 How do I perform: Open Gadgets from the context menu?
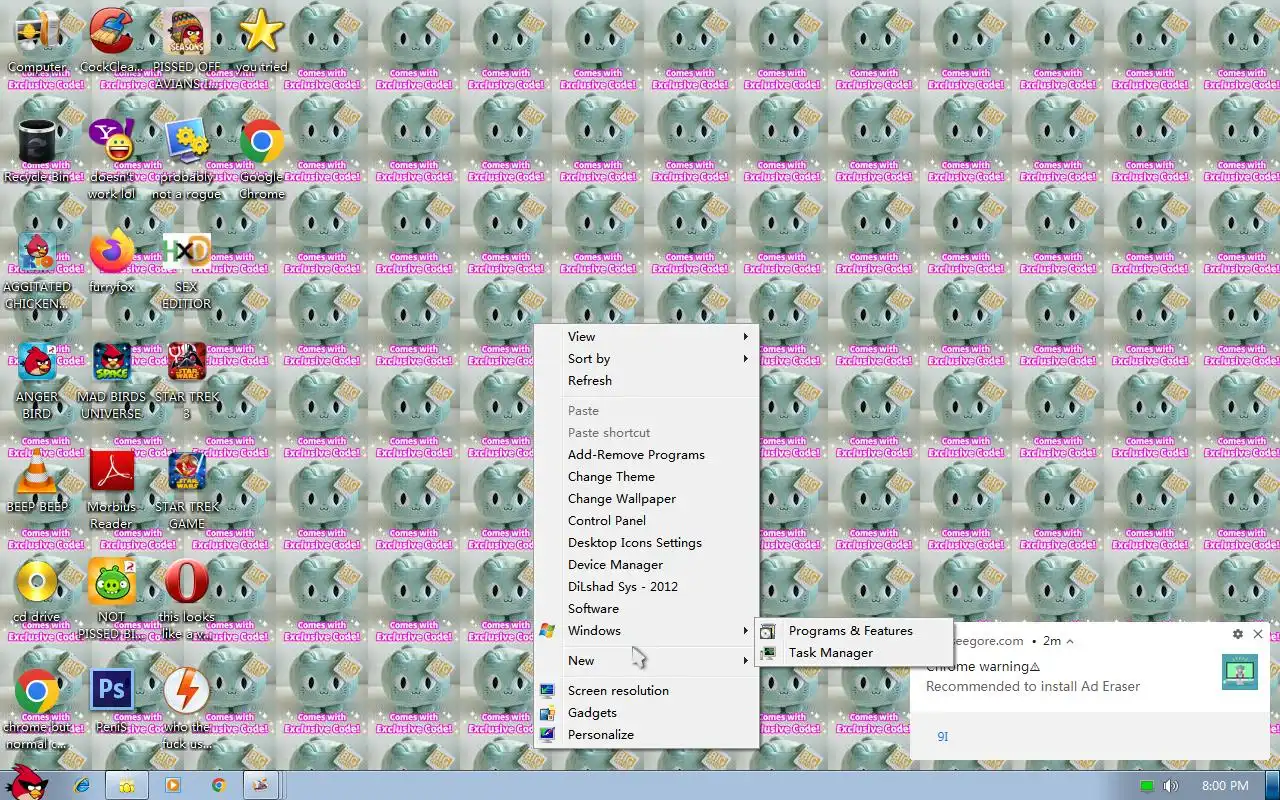coord(646,713)
